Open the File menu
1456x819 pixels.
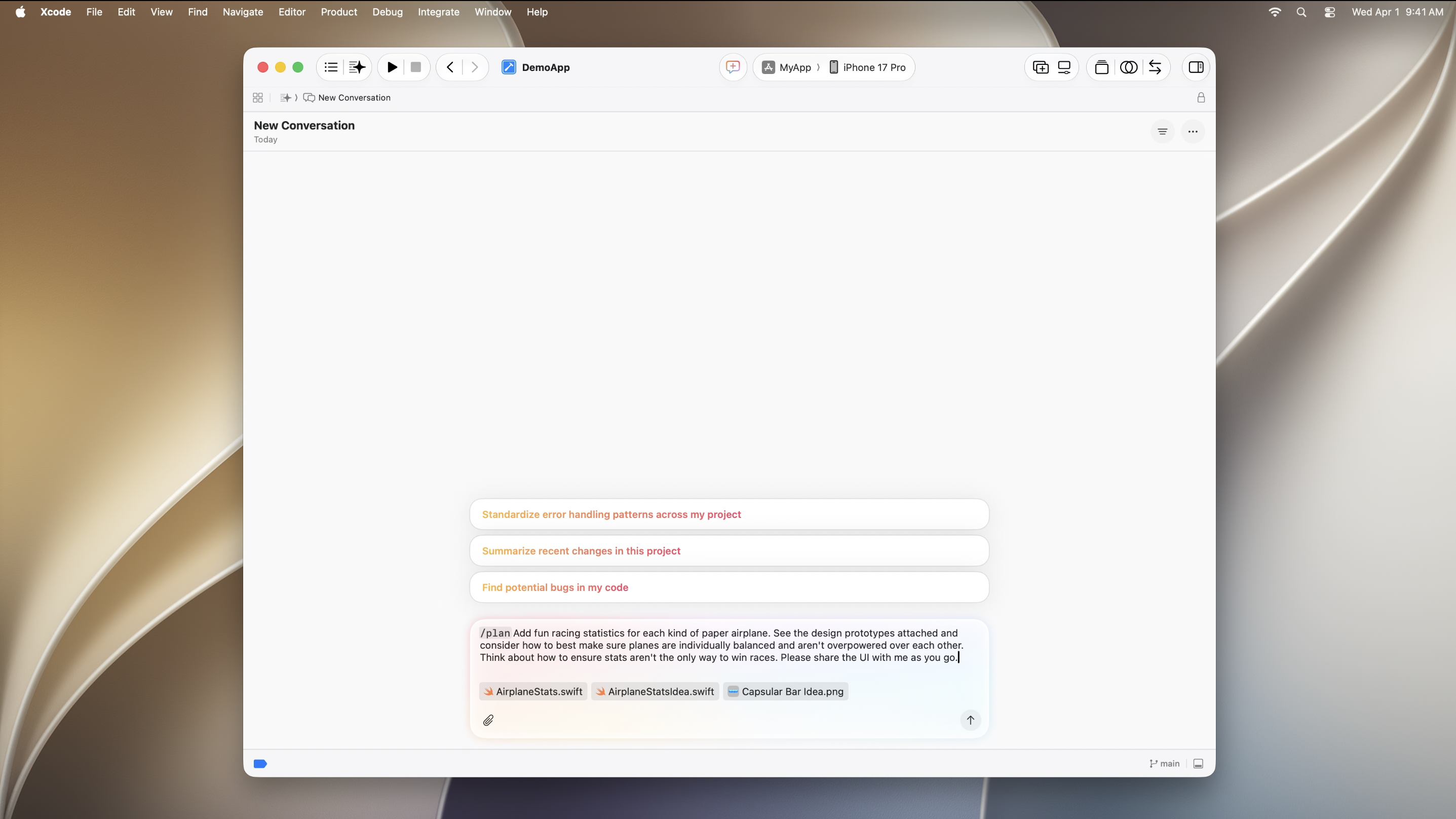click(x=94, y=12)
